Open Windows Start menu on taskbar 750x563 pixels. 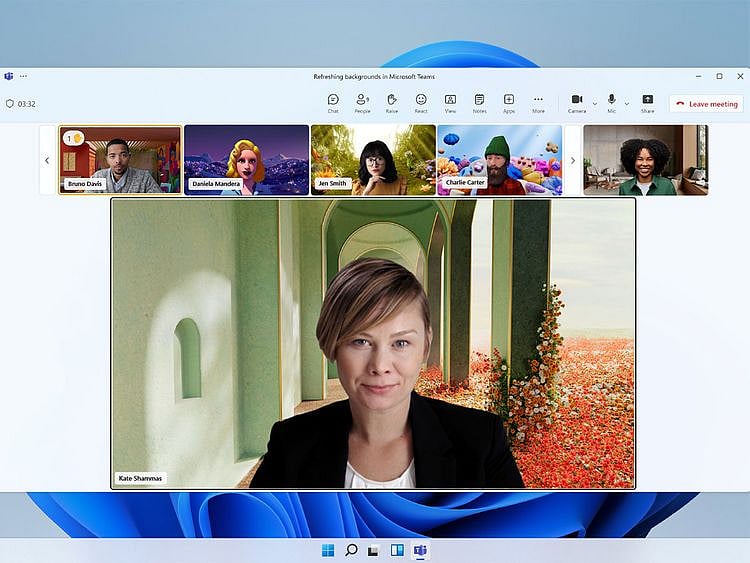[328, 550]
